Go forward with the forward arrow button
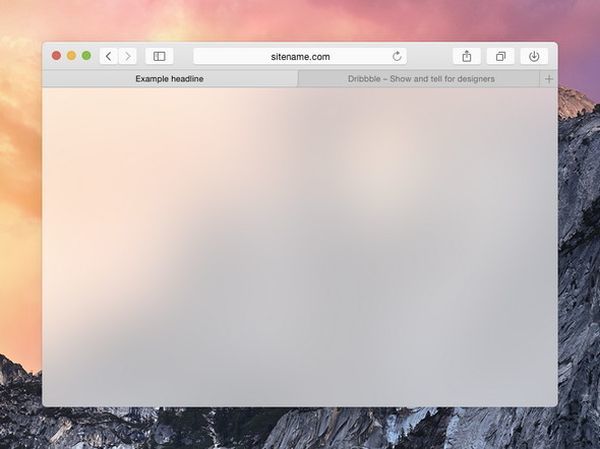 point(127,56)
